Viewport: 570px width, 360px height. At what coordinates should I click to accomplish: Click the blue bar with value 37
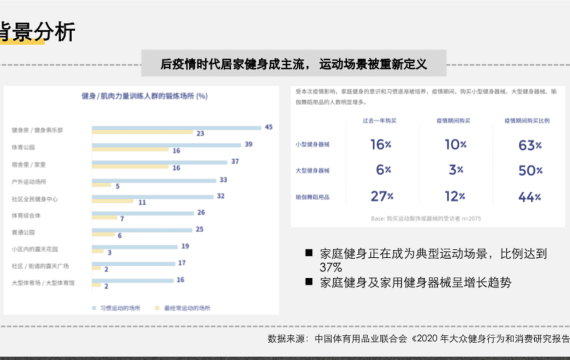pos(160,162)
